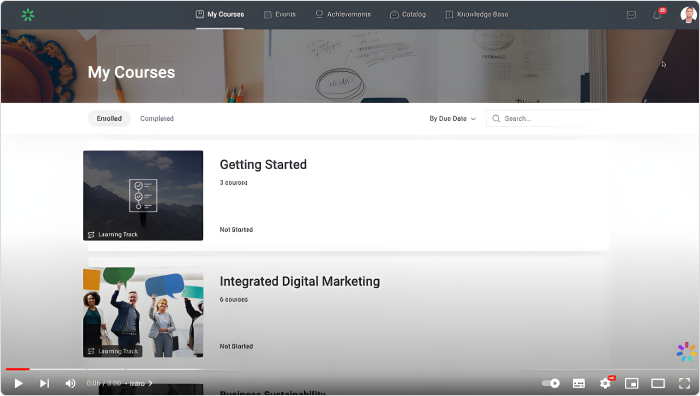Enable miniplayer mode
This screenshot has height=396, width=700.
[631, 383]
